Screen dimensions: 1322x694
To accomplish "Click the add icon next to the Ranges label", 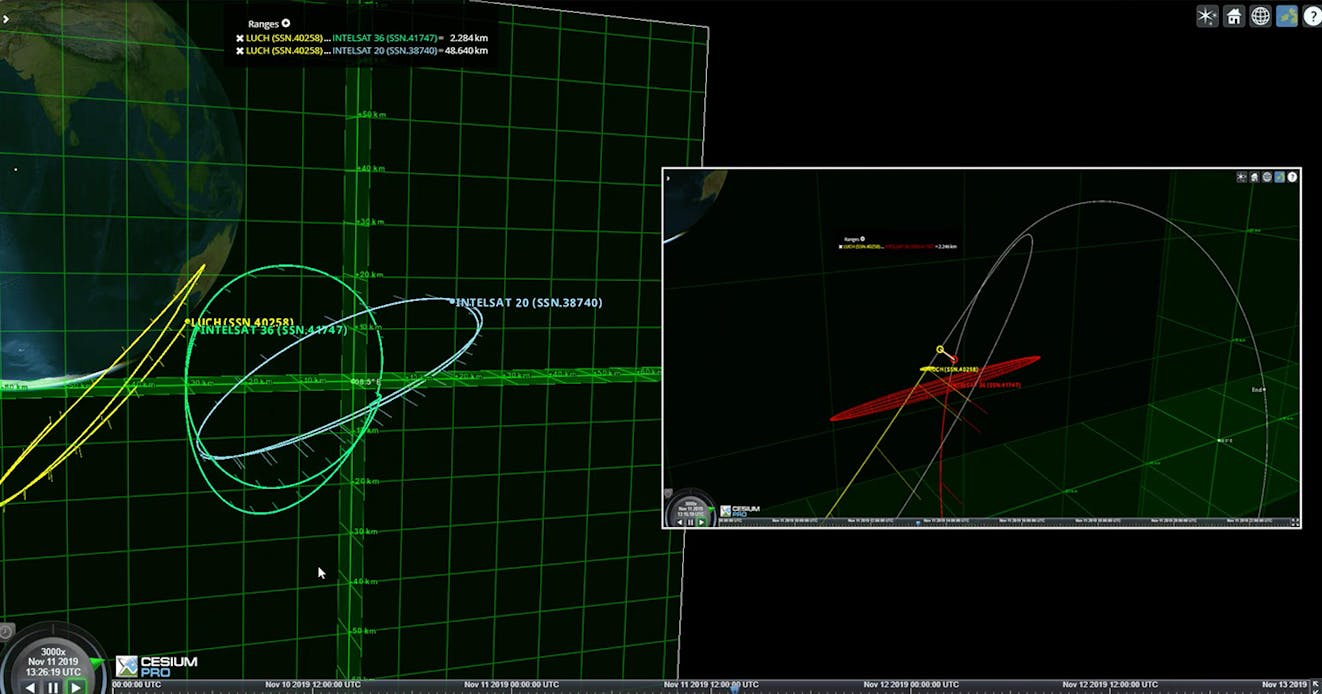I will [284, 23].
